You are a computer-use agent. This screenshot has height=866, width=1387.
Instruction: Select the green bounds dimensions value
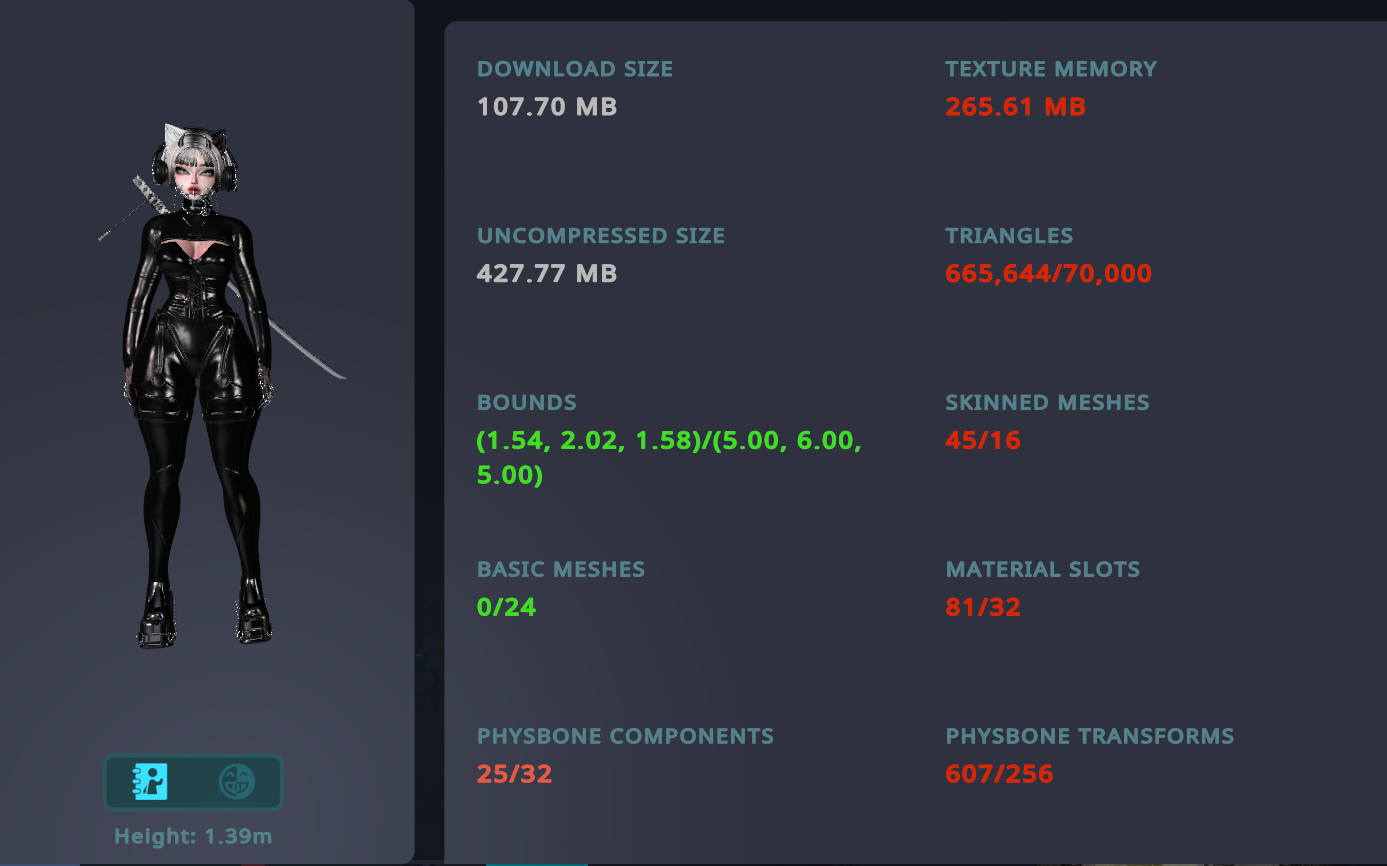coord(669,458)
